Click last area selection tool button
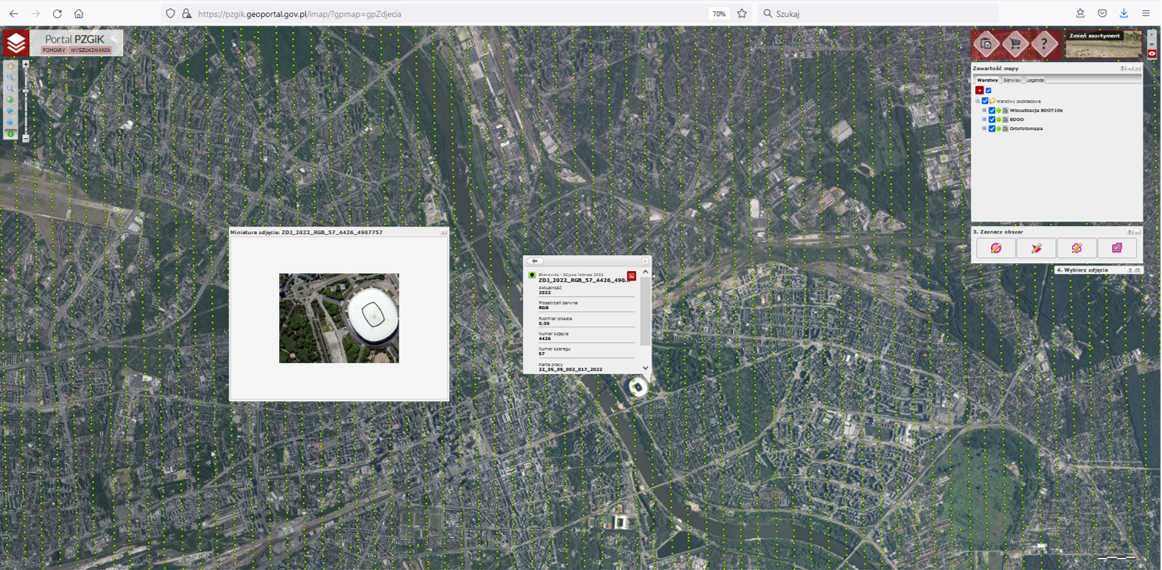Viewport: 1162px width, 570px height. coord(1116,248)
